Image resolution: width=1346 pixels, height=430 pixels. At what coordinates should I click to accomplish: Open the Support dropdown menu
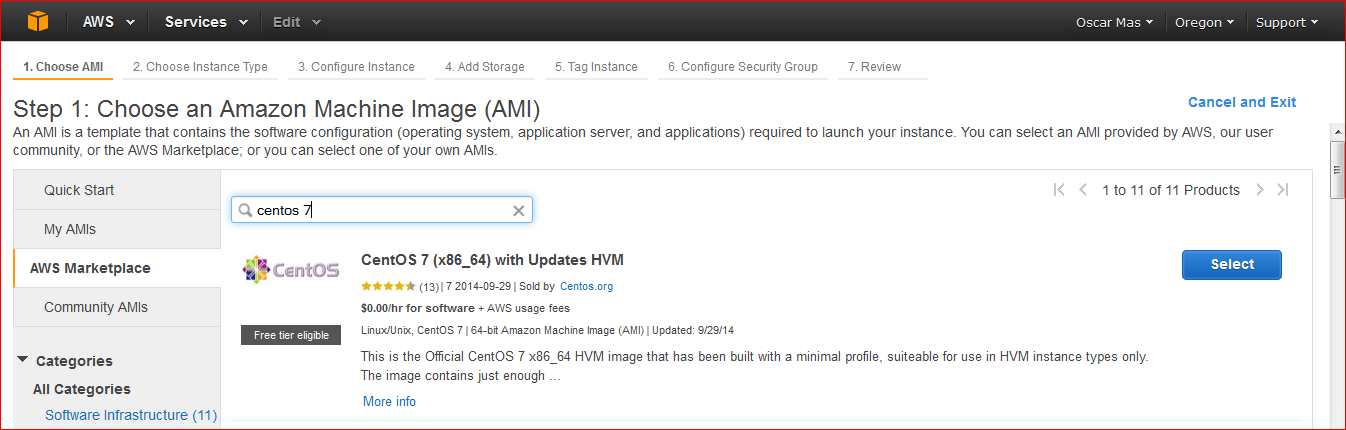pyautogui.click(x=1286, y=22)
